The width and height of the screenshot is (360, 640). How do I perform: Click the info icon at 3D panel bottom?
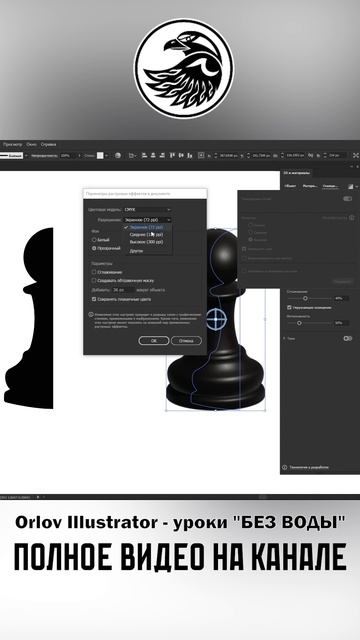click(x=285, y=467)
